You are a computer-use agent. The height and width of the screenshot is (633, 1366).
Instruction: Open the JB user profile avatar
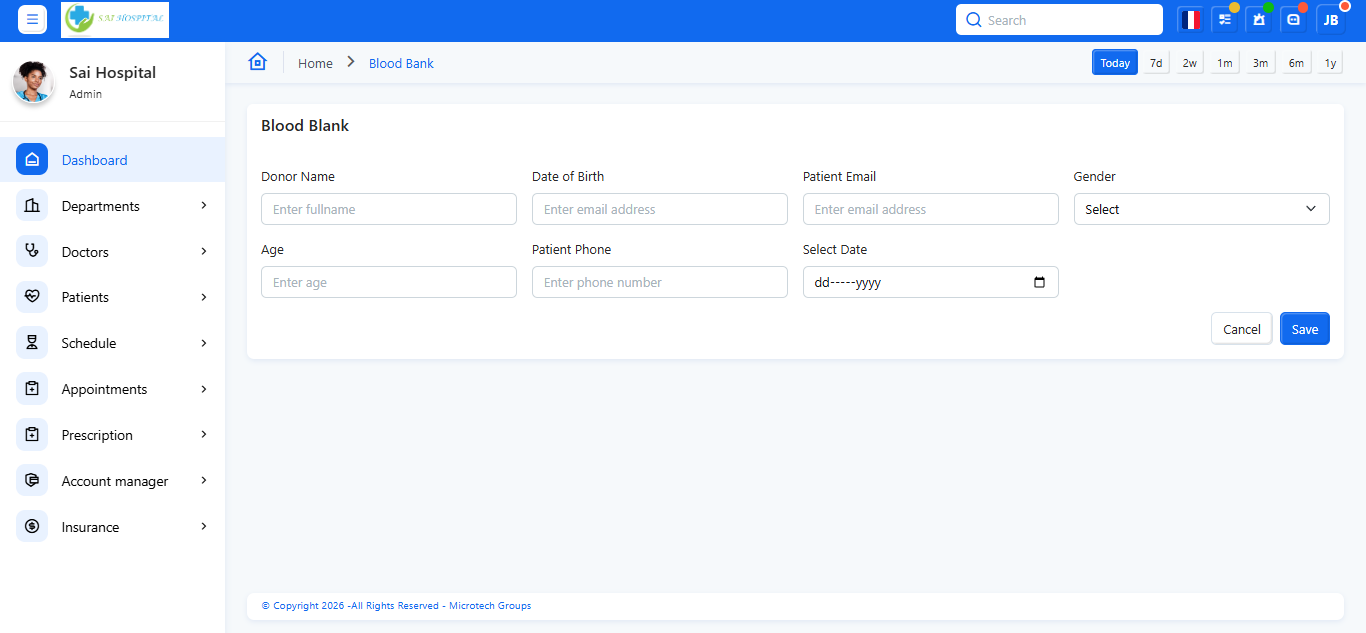1330,20
